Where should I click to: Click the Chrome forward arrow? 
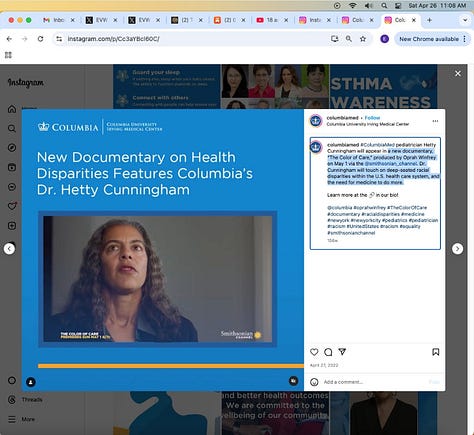(25, 39)
